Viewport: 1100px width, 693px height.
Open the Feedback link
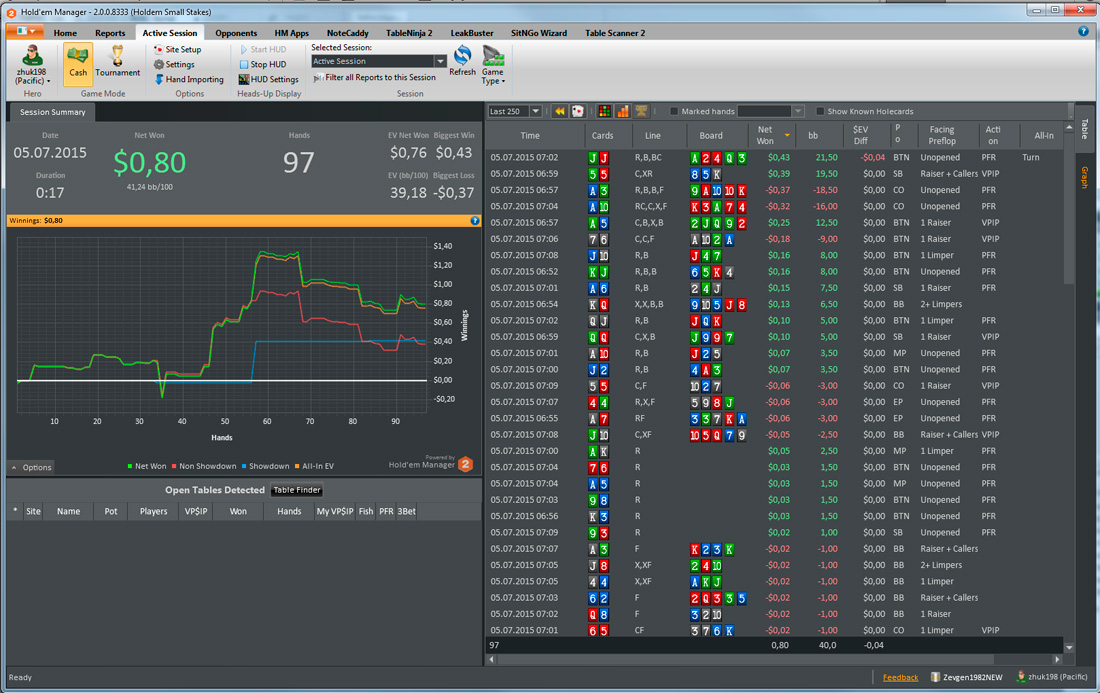click(900, 678)
